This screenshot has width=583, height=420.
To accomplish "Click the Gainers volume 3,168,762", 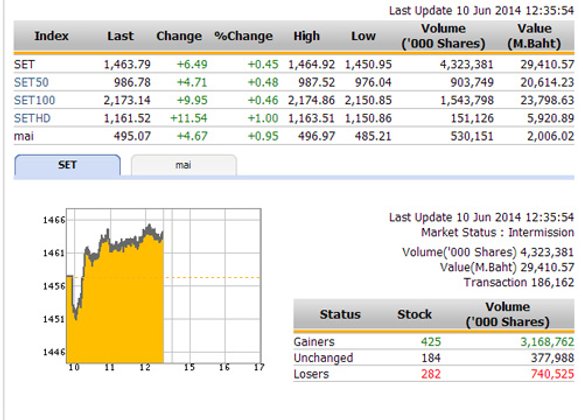I will click(x=547, y=342).
